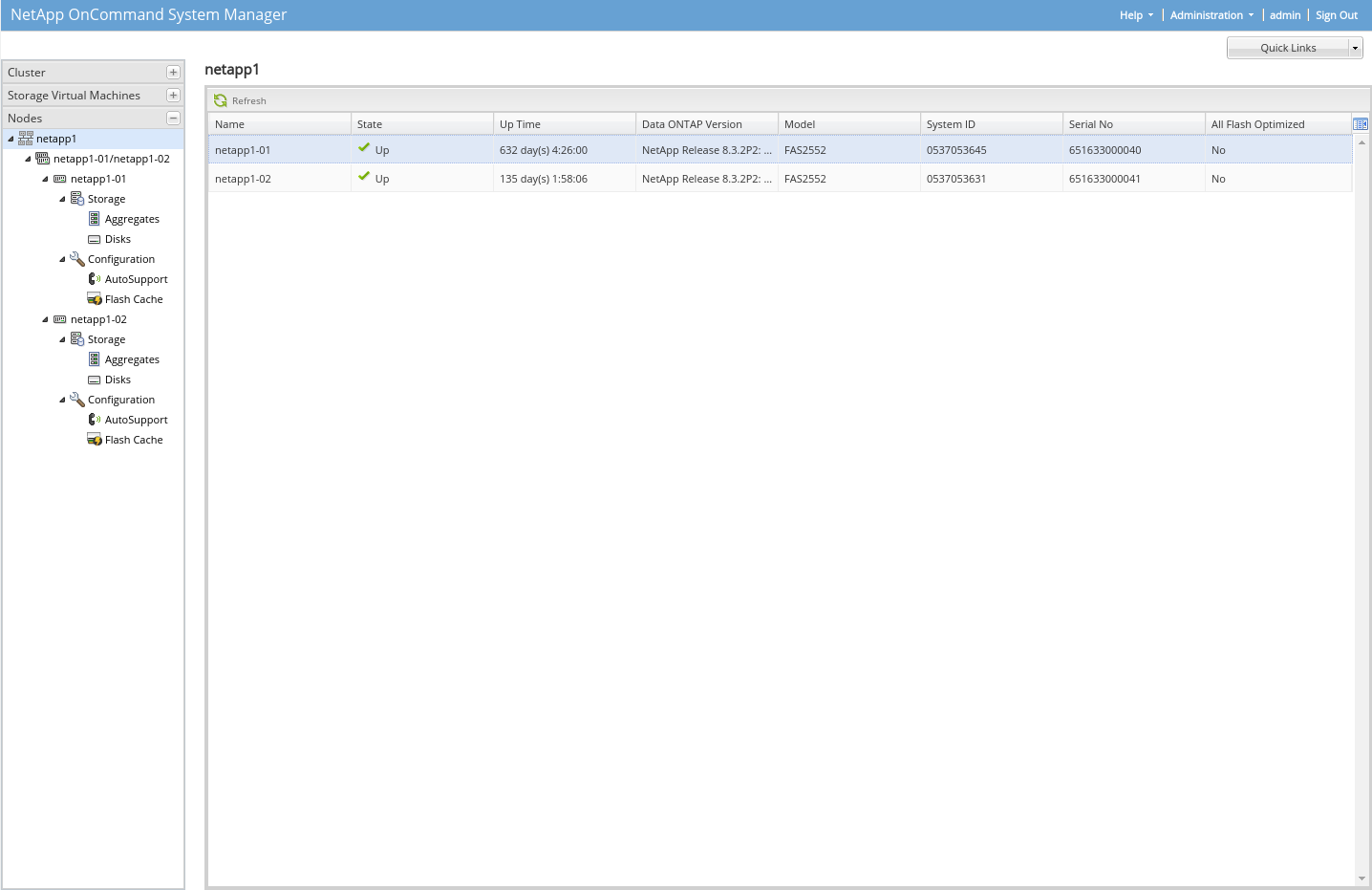Expand the Cluster pane with plus button
The image size is (1372, 890).
tap(173, 73)
